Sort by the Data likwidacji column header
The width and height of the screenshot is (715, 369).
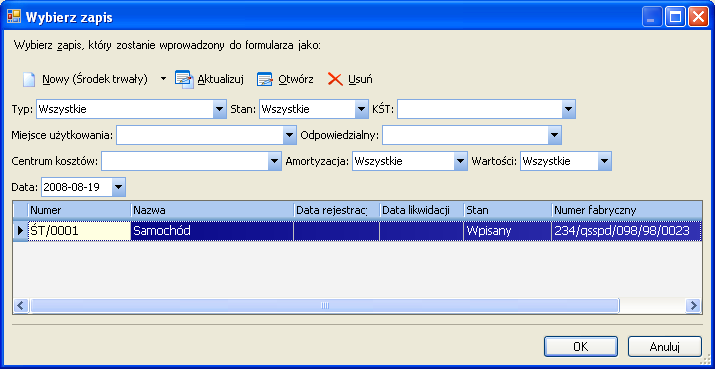[x=422, y=210]
